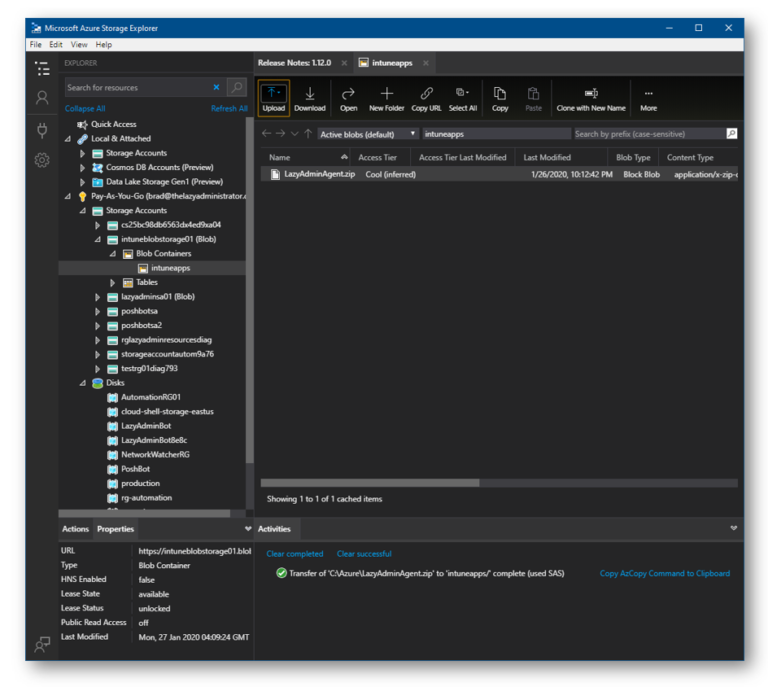Collapse the intuneblobstorage01 (Blob) node
Screen dimensions: 768x687
pos(97,239)
